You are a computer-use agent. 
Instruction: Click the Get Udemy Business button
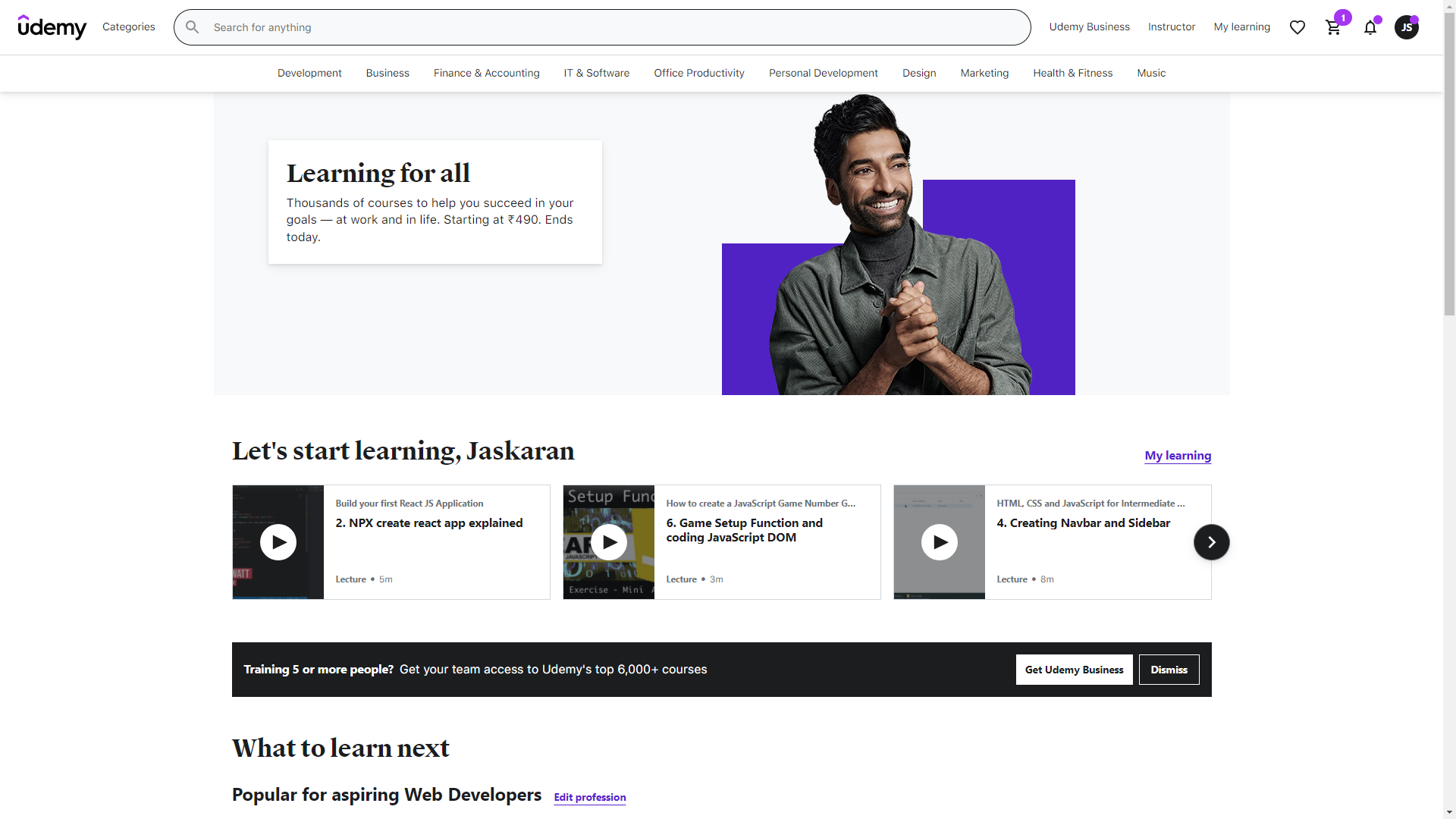(1074, 670)
